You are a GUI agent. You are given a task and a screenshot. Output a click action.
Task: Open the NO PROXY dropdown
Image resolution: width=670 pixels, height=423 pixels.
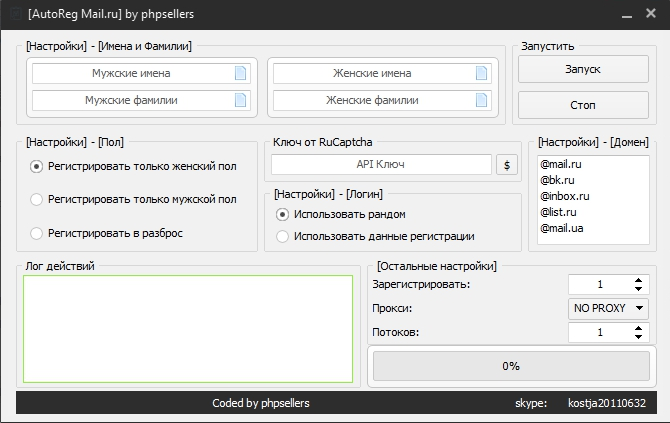pos(609,308)
